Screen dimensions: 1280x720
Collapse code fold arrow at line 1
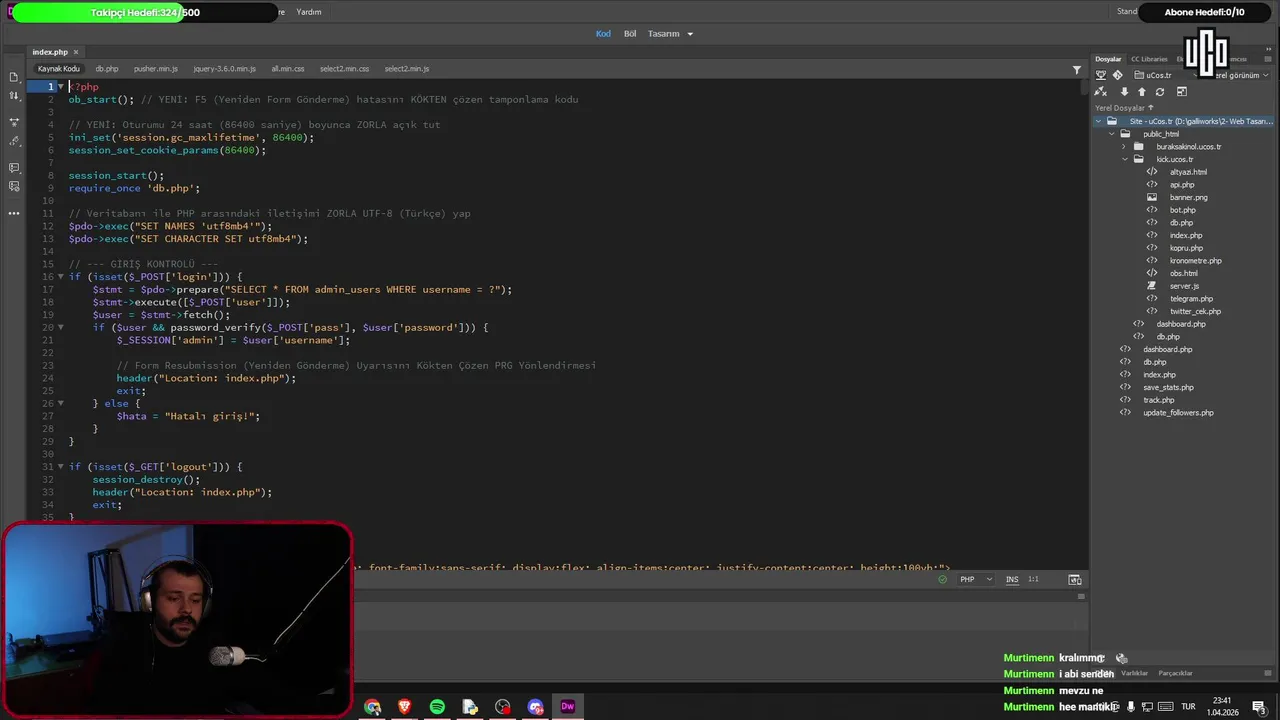point(60,87)
